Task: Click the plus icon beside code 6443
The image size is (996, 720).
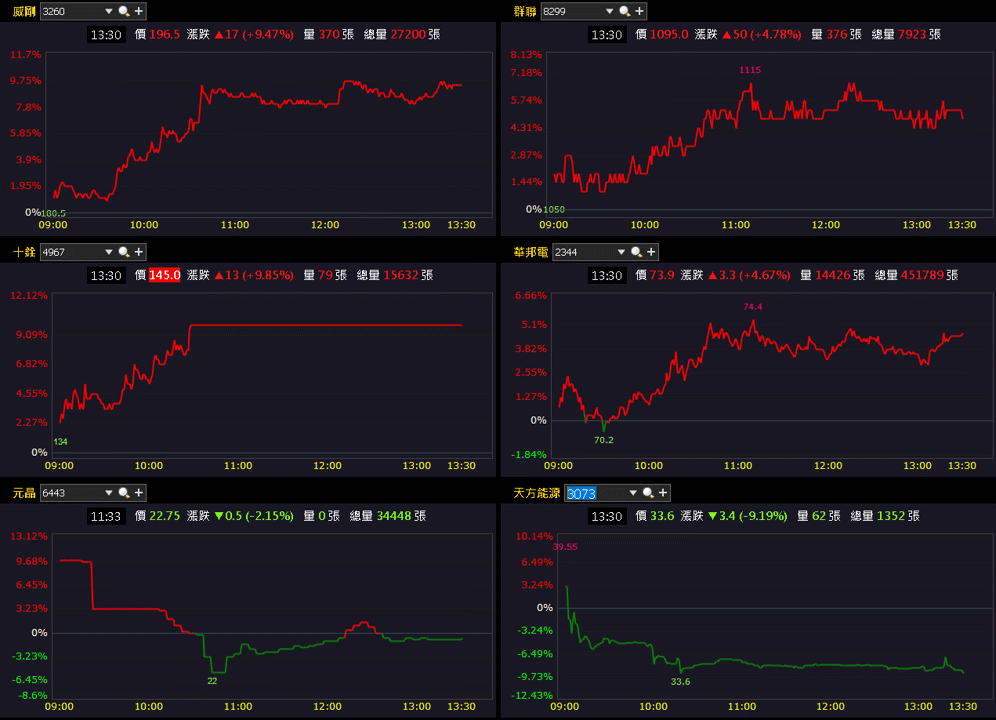Action: [138, 493]
